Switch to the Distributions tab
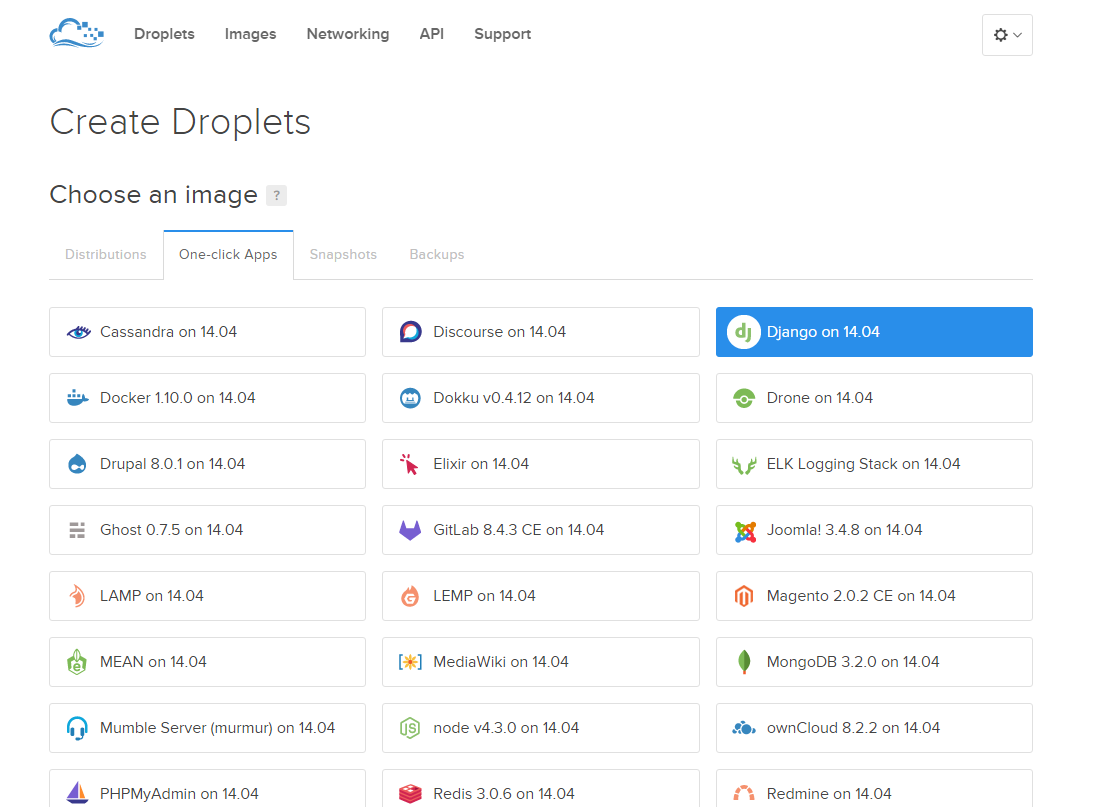Viewport: 1094px width, 807px height. click(x=106, y=255)
